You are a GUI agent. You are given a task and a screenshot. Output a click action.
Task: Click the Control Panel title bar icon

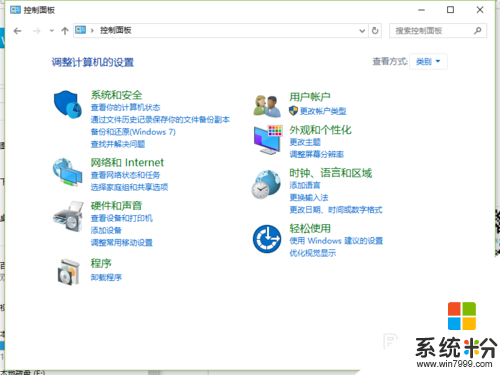[x=15, y=10]
